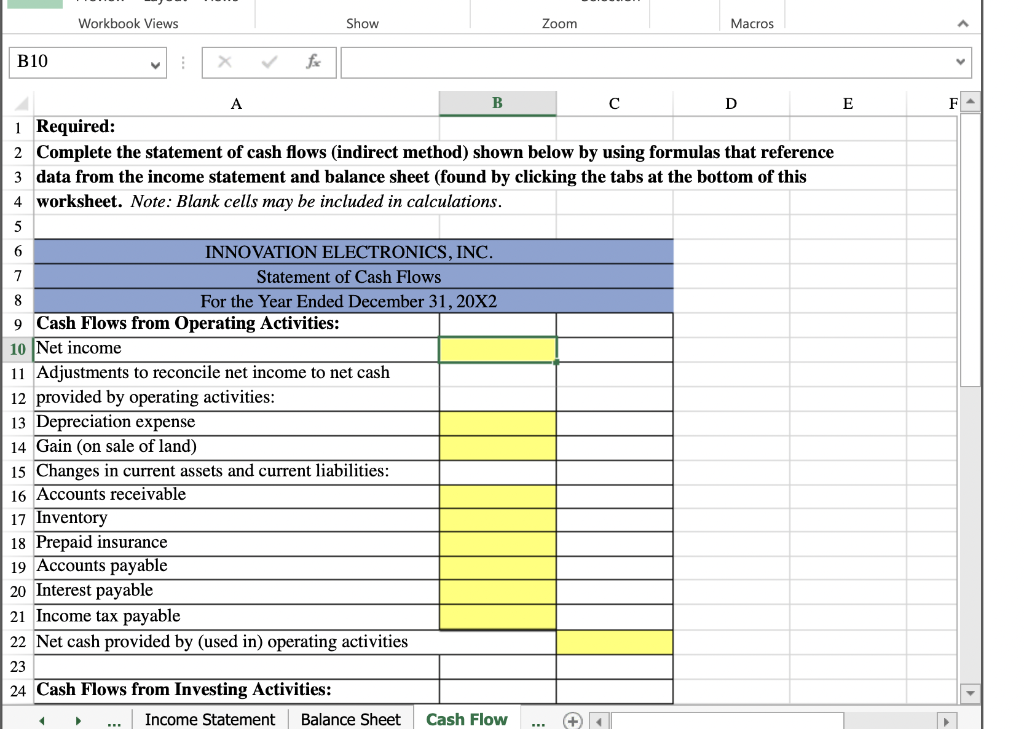The width and height of the screenshot is (1024, 729).
Task: Select the yellow Depreciation expense cell
Action: click(497, 422)
